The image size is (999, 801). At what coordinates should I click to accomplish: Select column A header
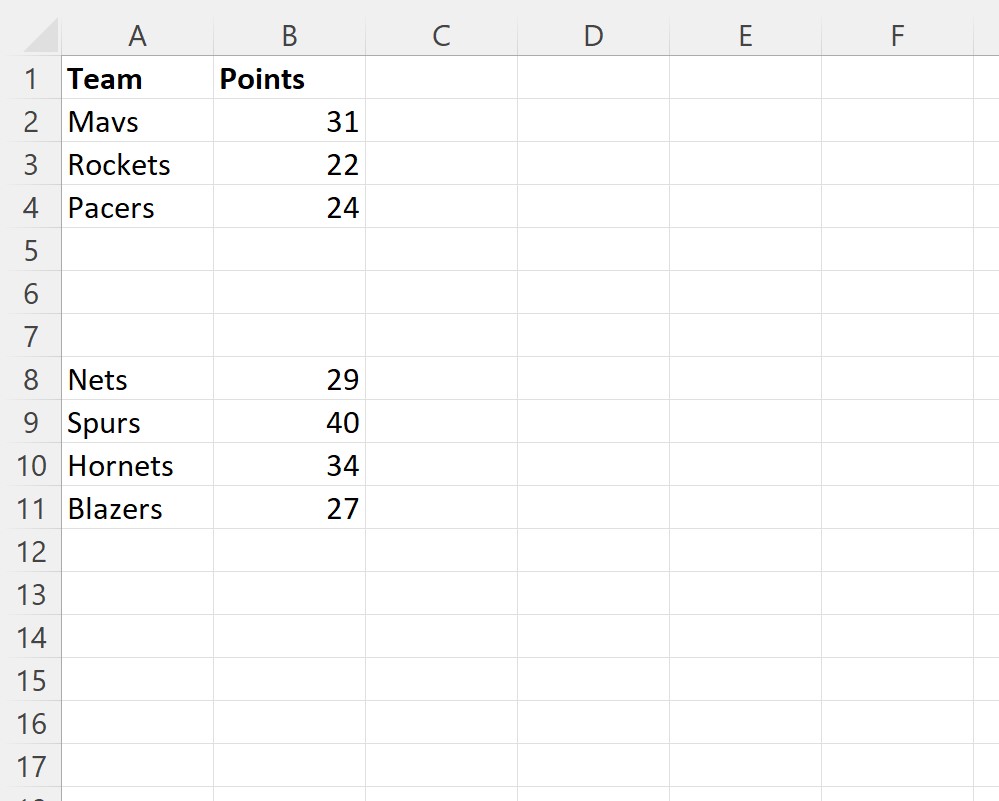tap(137, 36)
